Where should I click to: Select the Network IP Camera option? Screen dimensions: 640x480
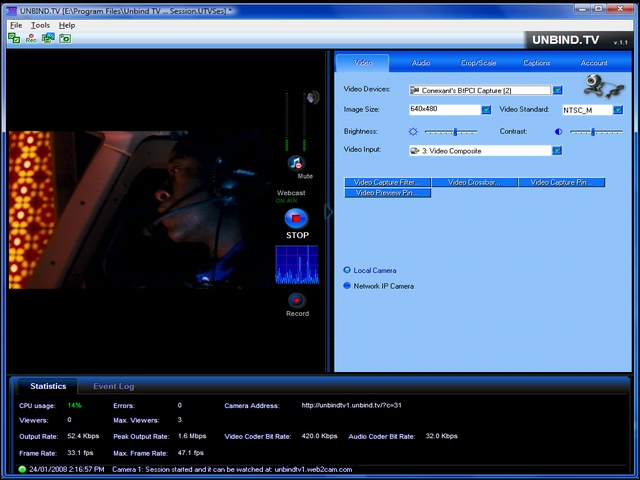click(x=347, y=286)
